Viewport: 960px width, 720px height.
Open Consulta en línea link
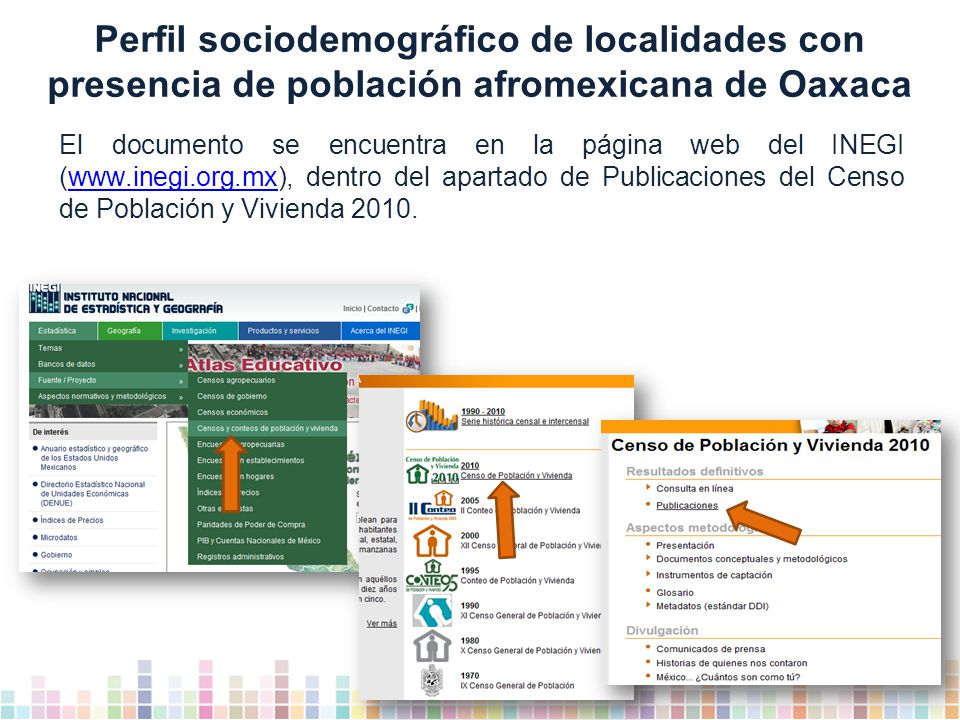click(x=694, y=488)
